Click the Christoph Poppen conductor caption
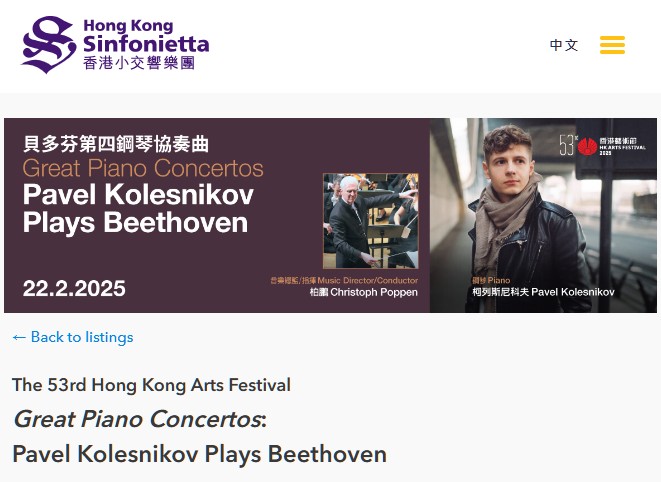This screenshot has width=661, height=482. (357, 293)
